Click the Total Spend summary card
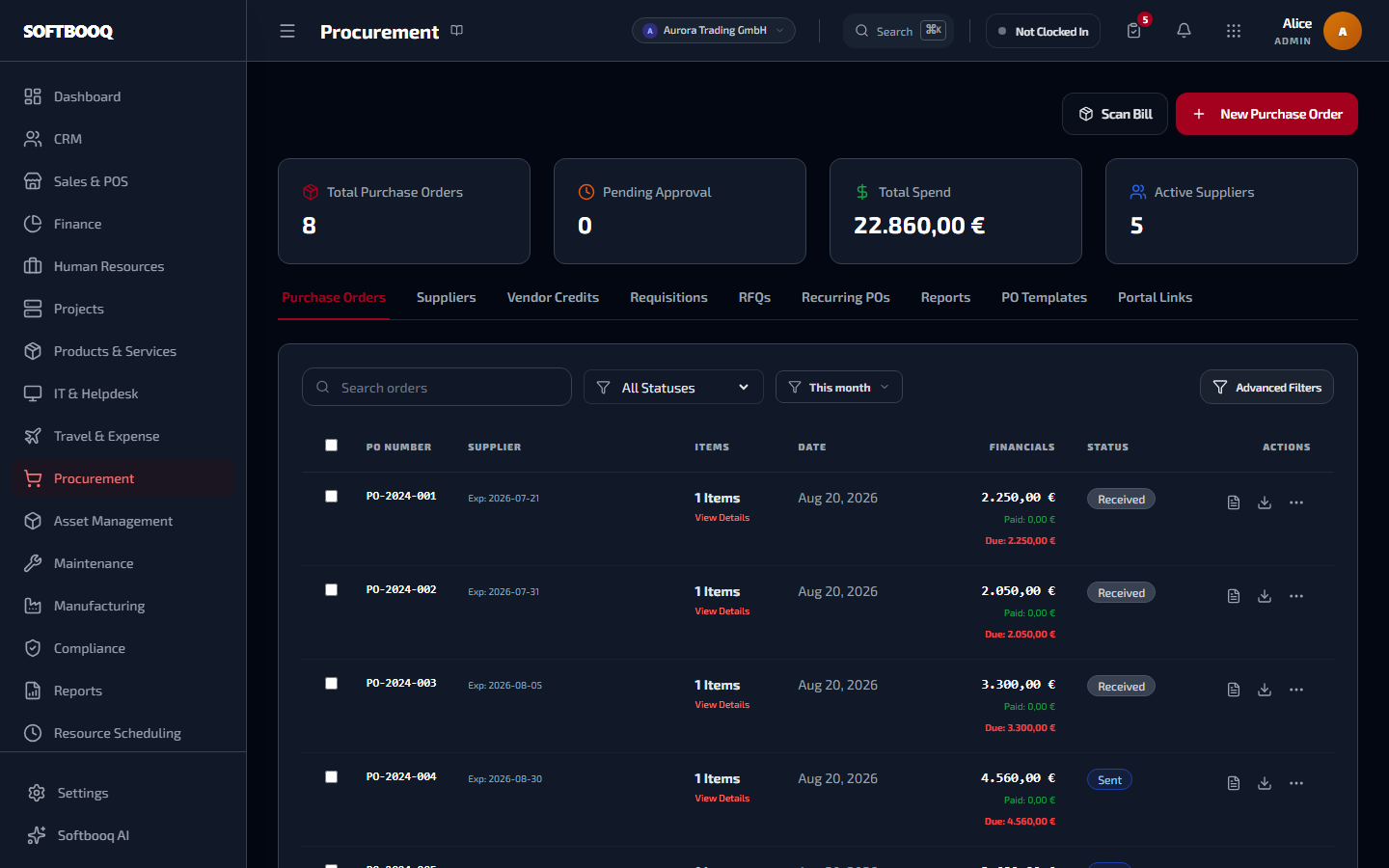Viewport: 1389px width, 868px height. 956,211
